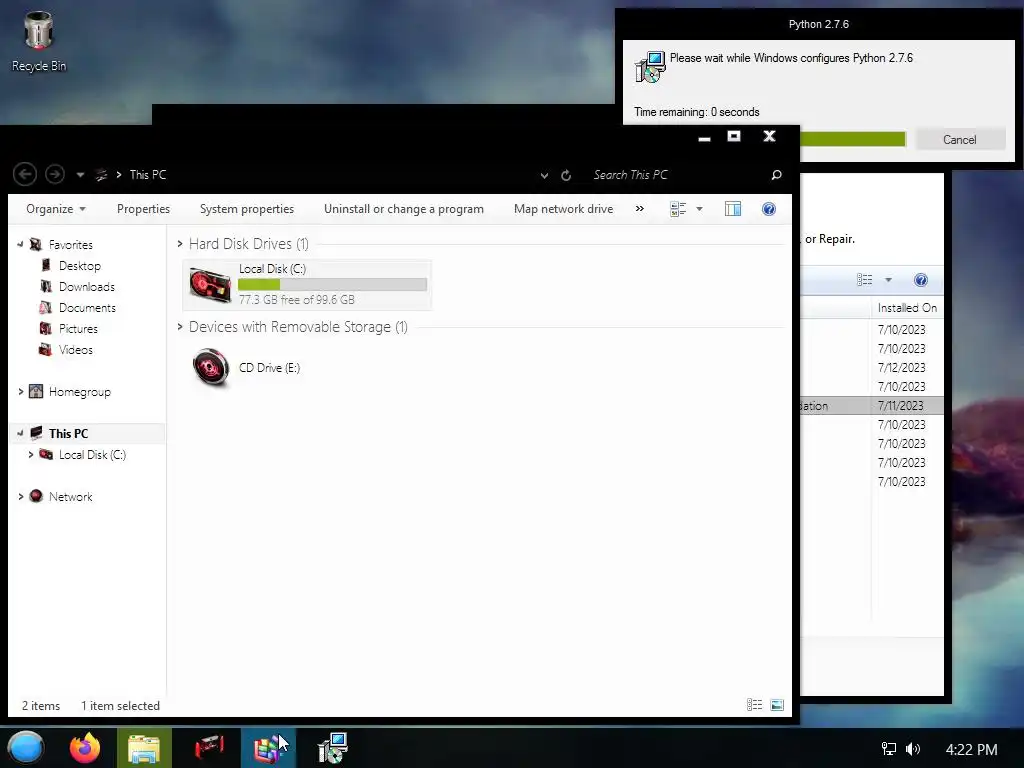Click the This PC address breadcrumb
Screen dimensions: 1024x768
tap(148, 174)
